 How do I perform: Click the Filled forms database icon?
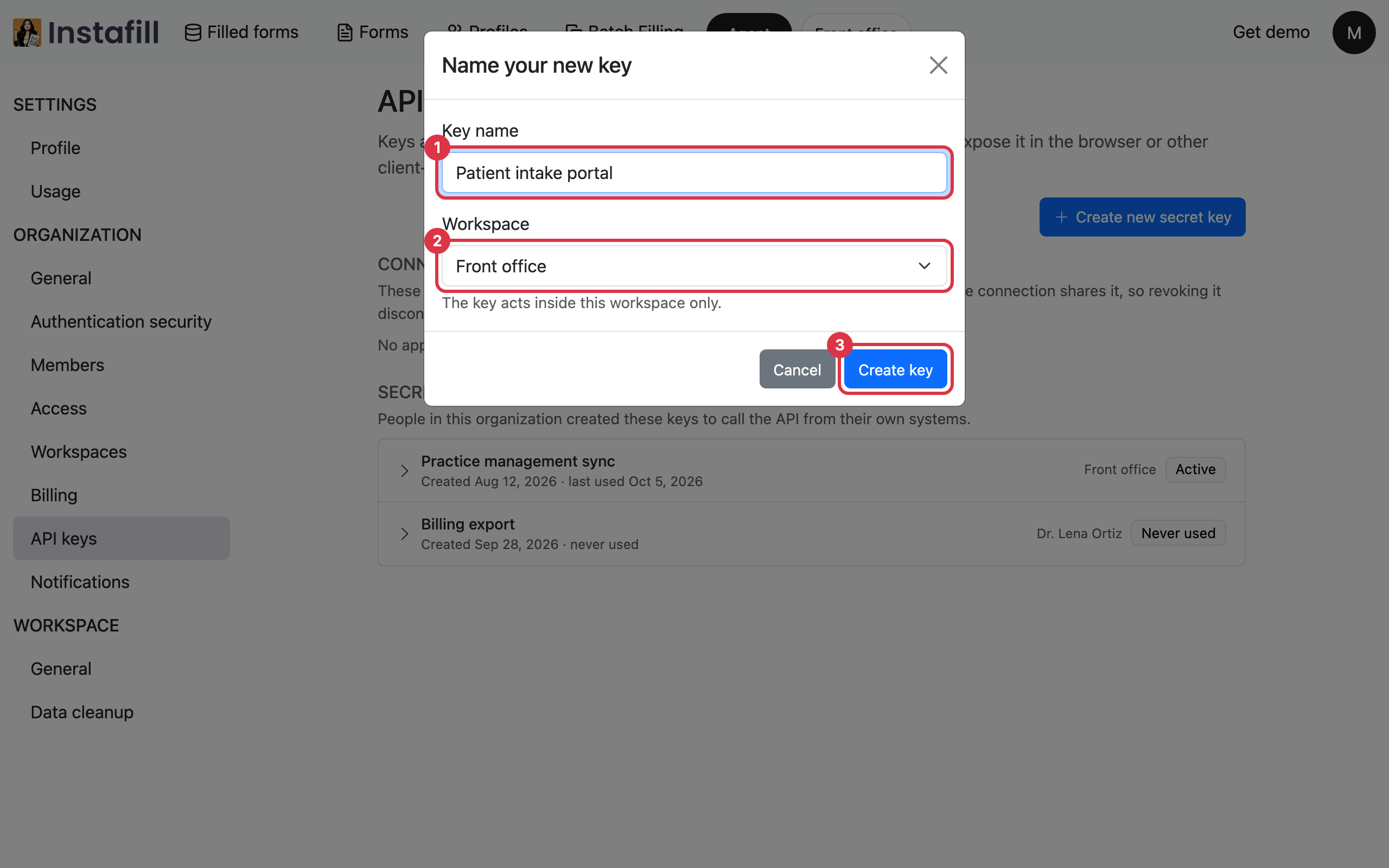coord(193,33)
